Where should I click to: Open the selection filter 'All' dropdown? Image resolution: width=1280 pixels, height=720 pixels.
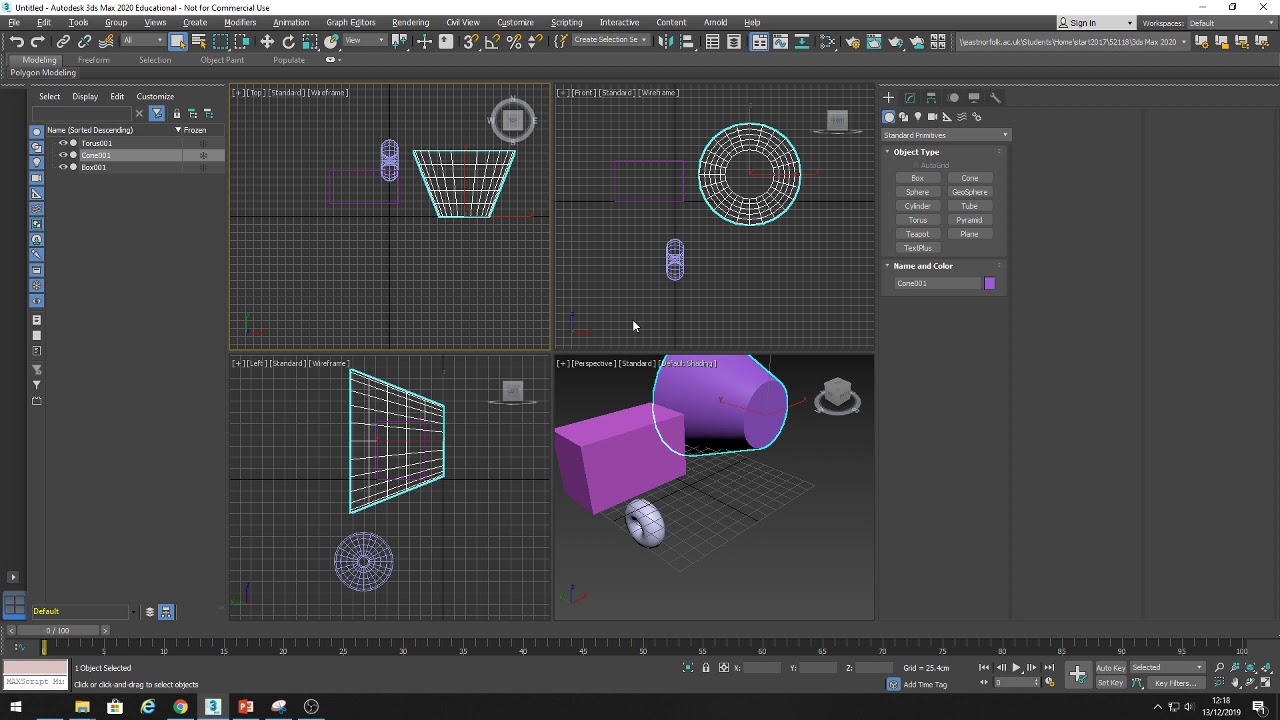click(143, 41)
